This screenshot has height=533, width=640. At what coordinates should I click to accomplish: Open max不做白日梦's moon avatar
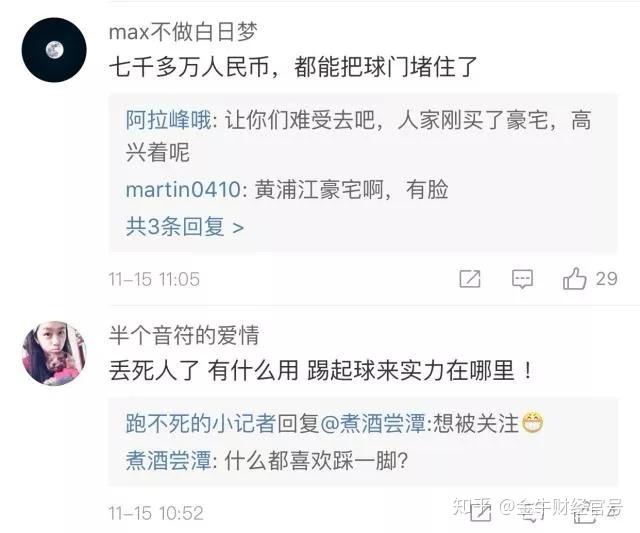point(54,50)
